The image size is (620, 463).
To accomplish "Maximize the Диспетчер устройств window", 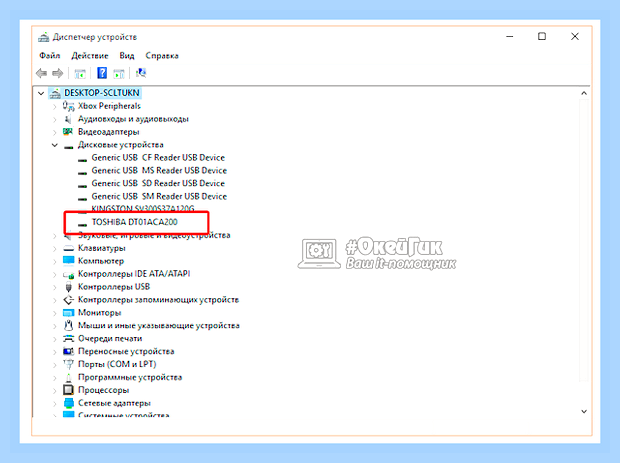I will point(542,36).
